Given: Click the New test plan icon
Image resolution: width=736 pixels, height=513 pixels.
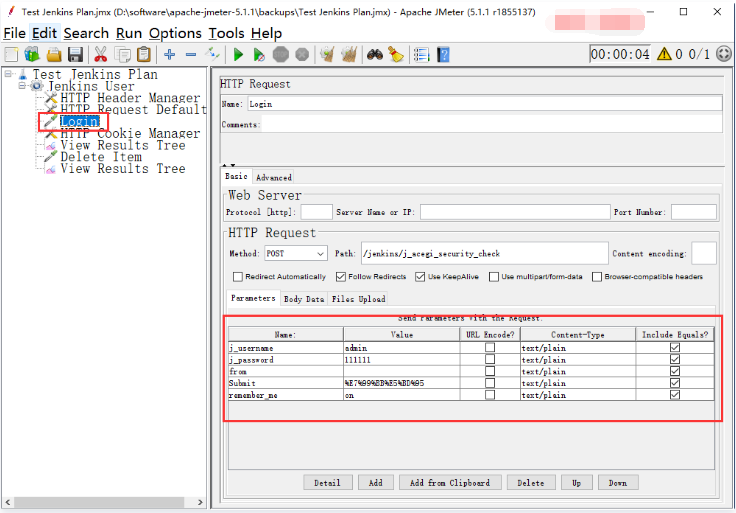Looking at the screenshot, I should (11, 55).
